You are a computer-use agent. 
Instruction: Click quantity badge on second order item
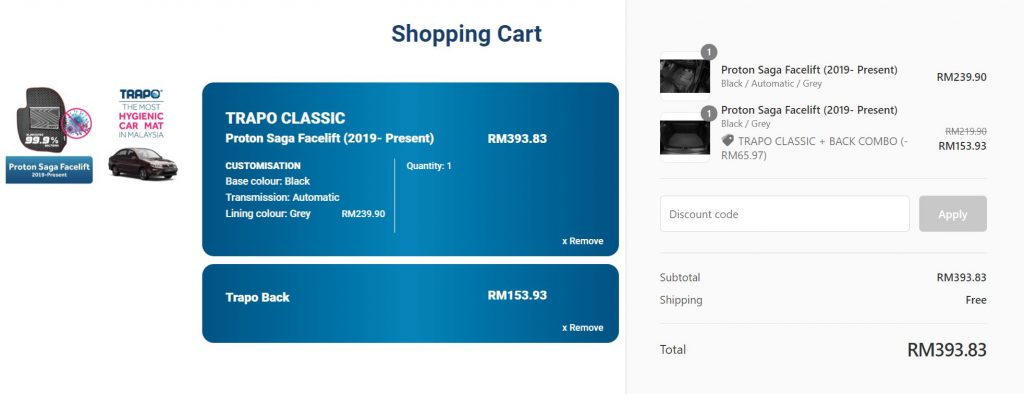point(709,114)
